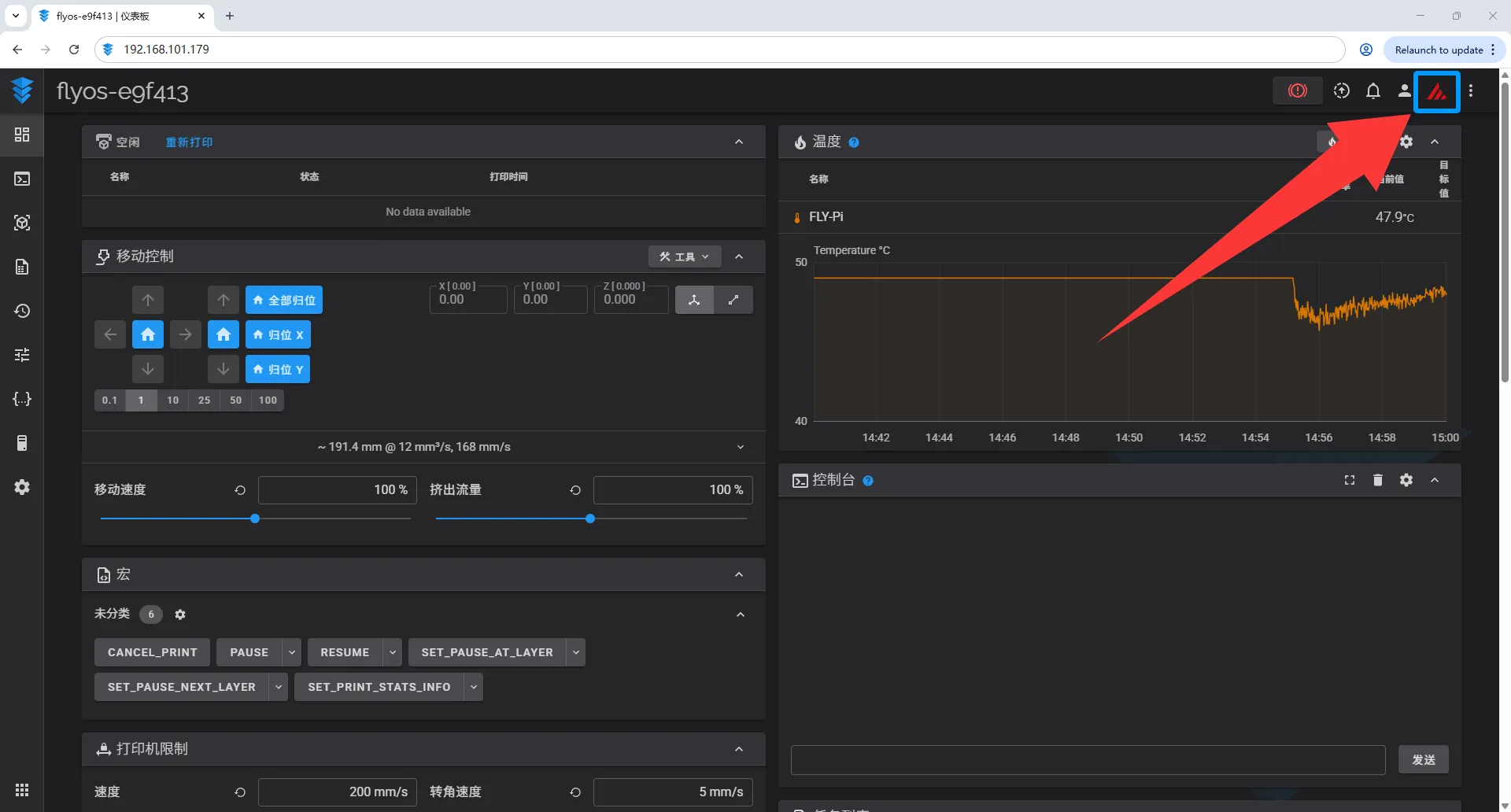Toggle absolute positioning mode button

pos(694,300)
